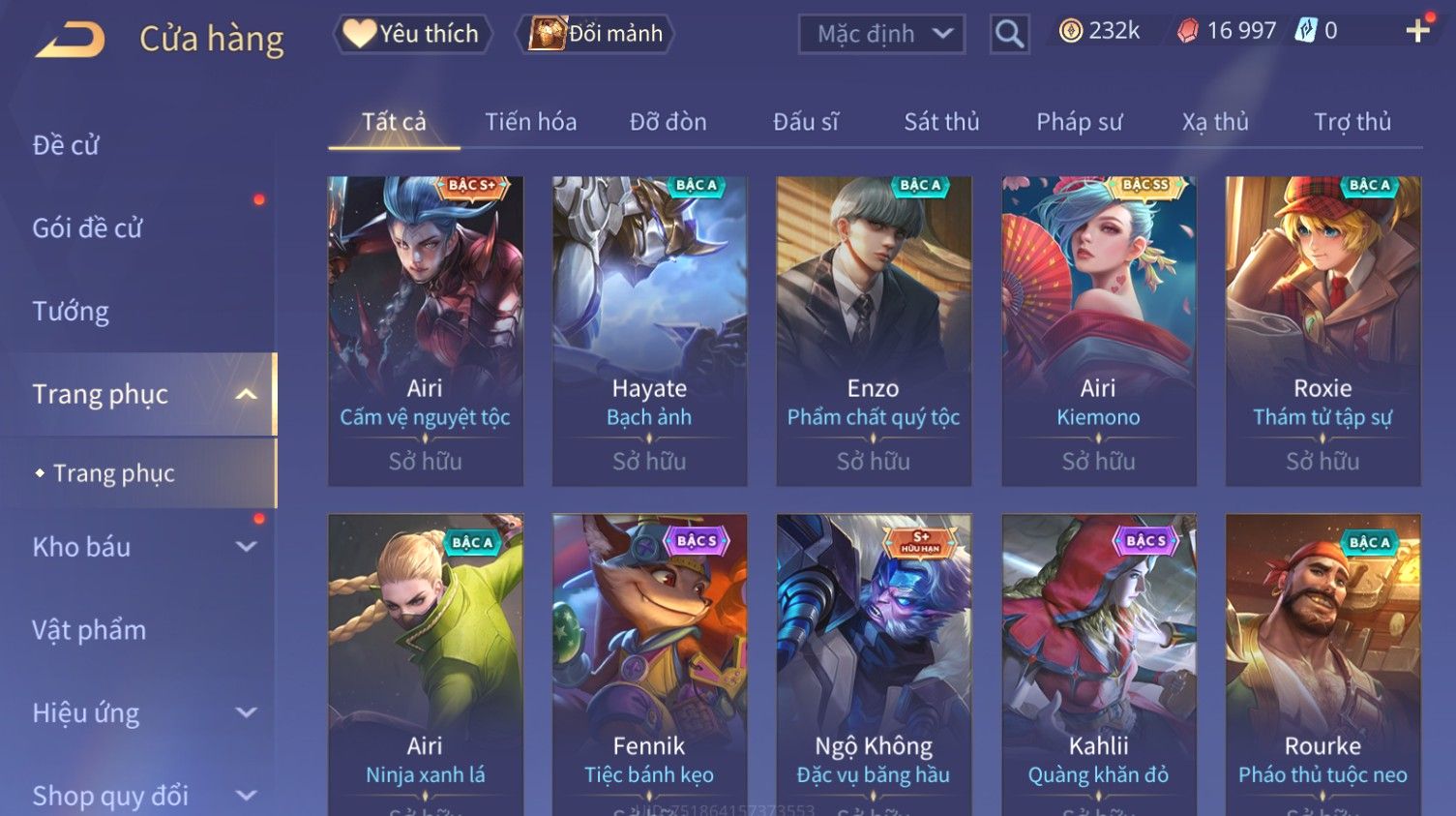Switch to the Pháp sư tab
The height and width of the screenshot is (816, 1456).
pyautogui.click(x=1079, y=122)
